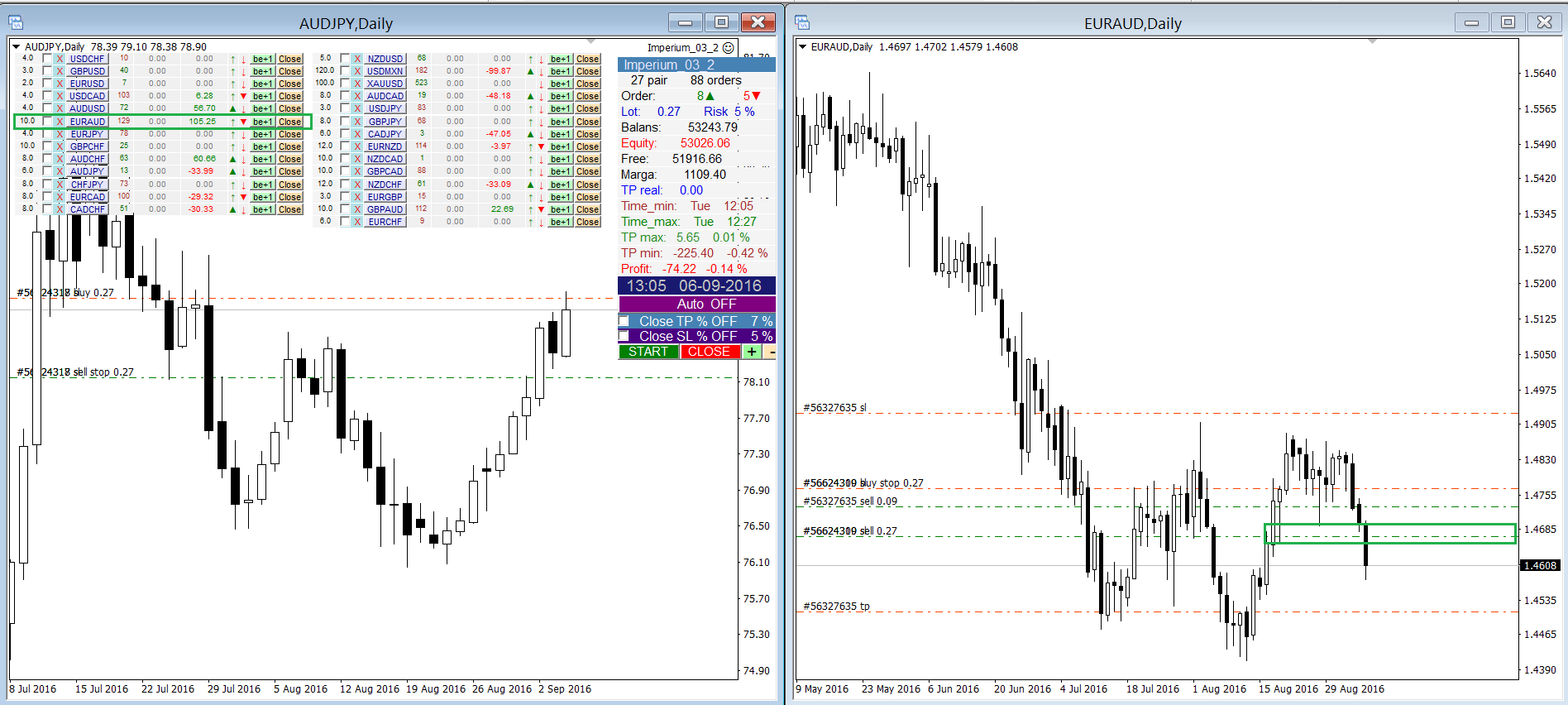
Task: Click the red down arrow for XAUUSD
Action: (541, 84)
